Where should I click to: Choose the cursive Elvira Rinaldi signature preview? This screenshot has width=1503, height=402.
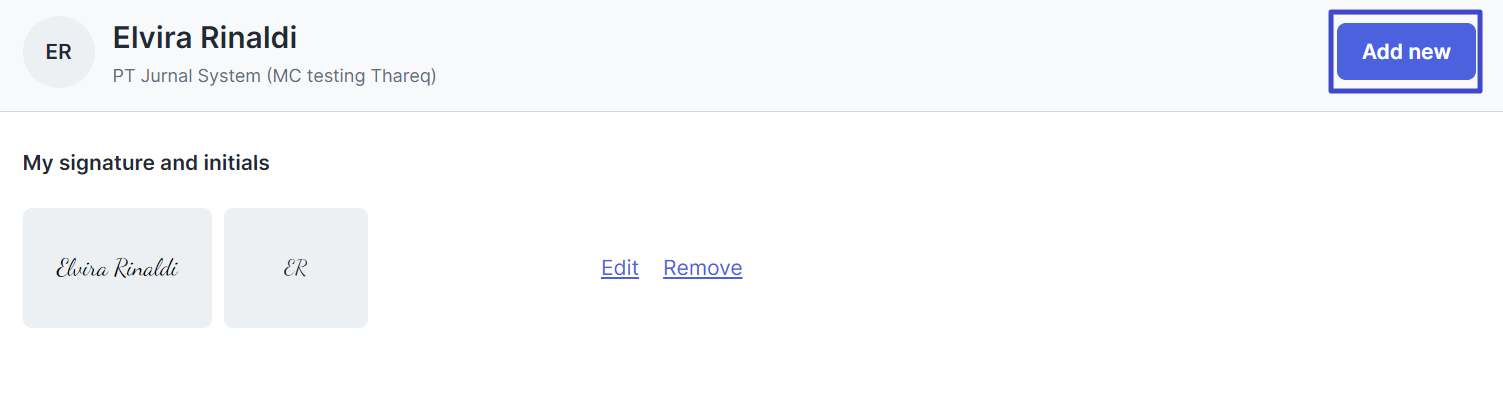click(117, 268)
